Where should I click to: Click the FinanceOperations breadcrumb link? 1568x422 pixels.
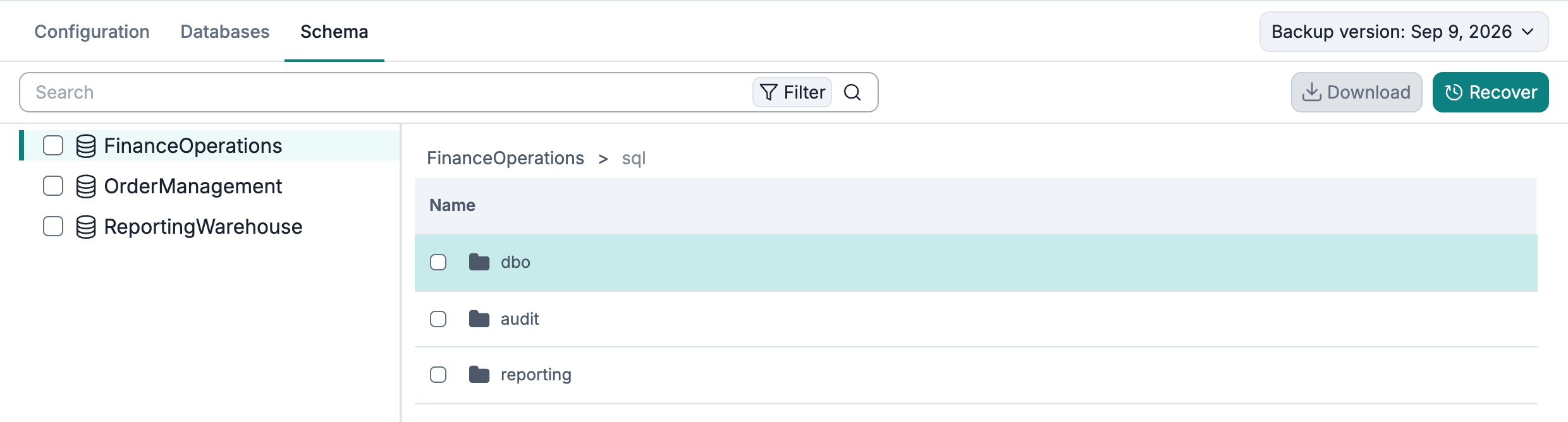coord(505,158)
